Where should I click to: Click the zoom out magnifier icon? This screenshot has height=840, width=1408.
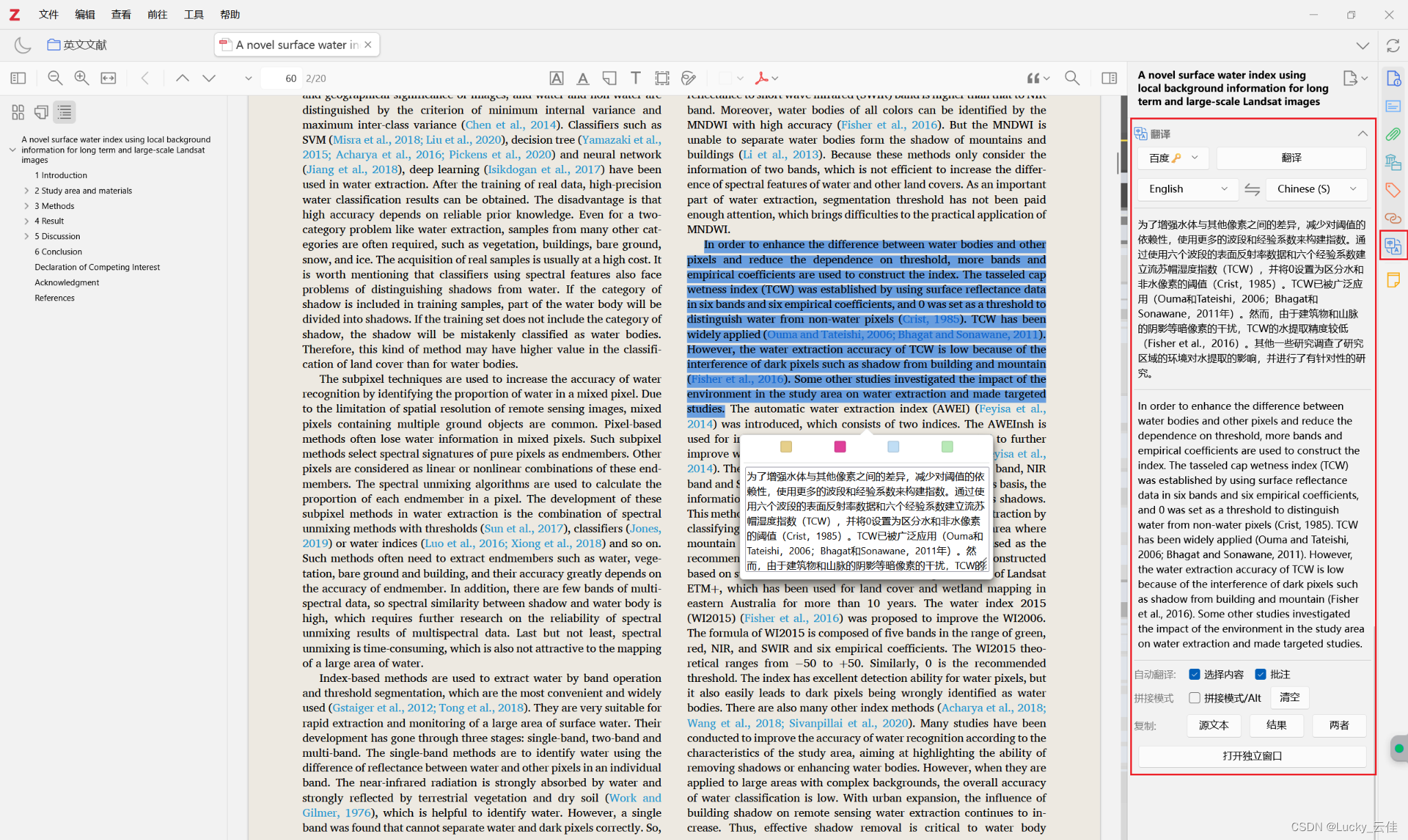coord(55,78)
